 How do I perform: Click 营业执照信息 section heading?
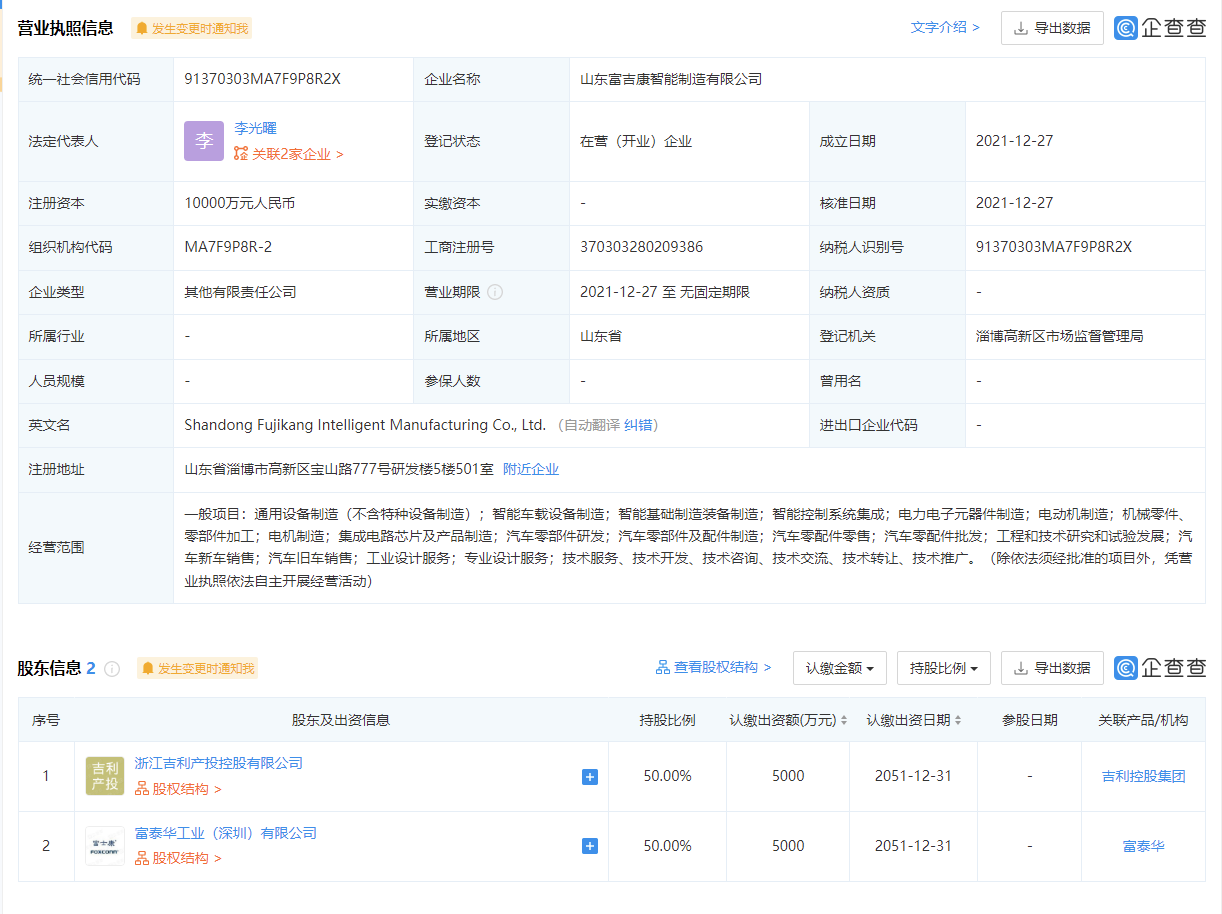point(66,28)
